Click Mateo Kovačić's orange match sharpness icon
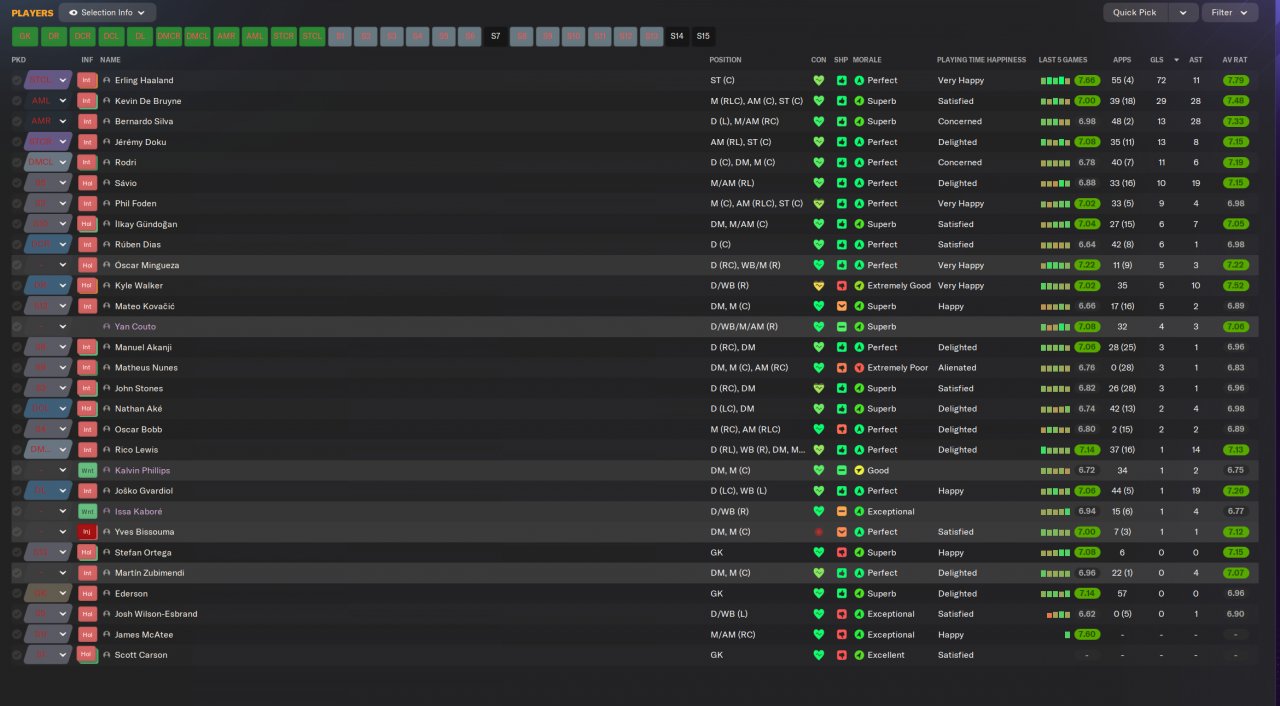This screenshot has height=706, width=1280. (841, 306)
